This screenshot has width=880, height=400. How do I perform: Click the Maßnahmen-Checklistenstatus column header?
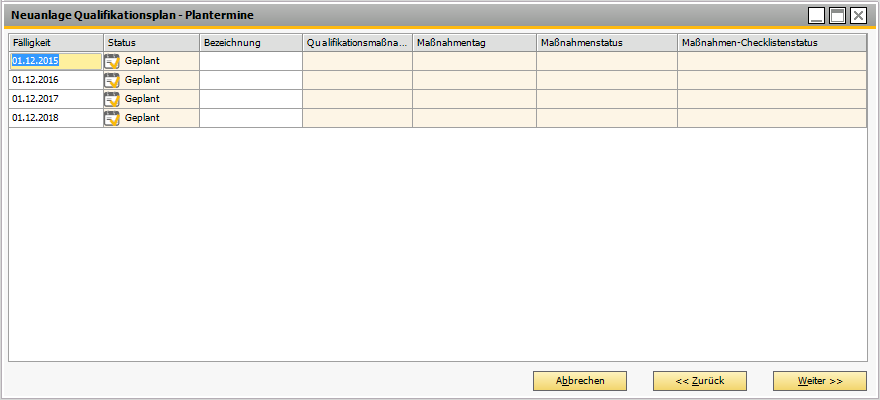tap(771, 43)
